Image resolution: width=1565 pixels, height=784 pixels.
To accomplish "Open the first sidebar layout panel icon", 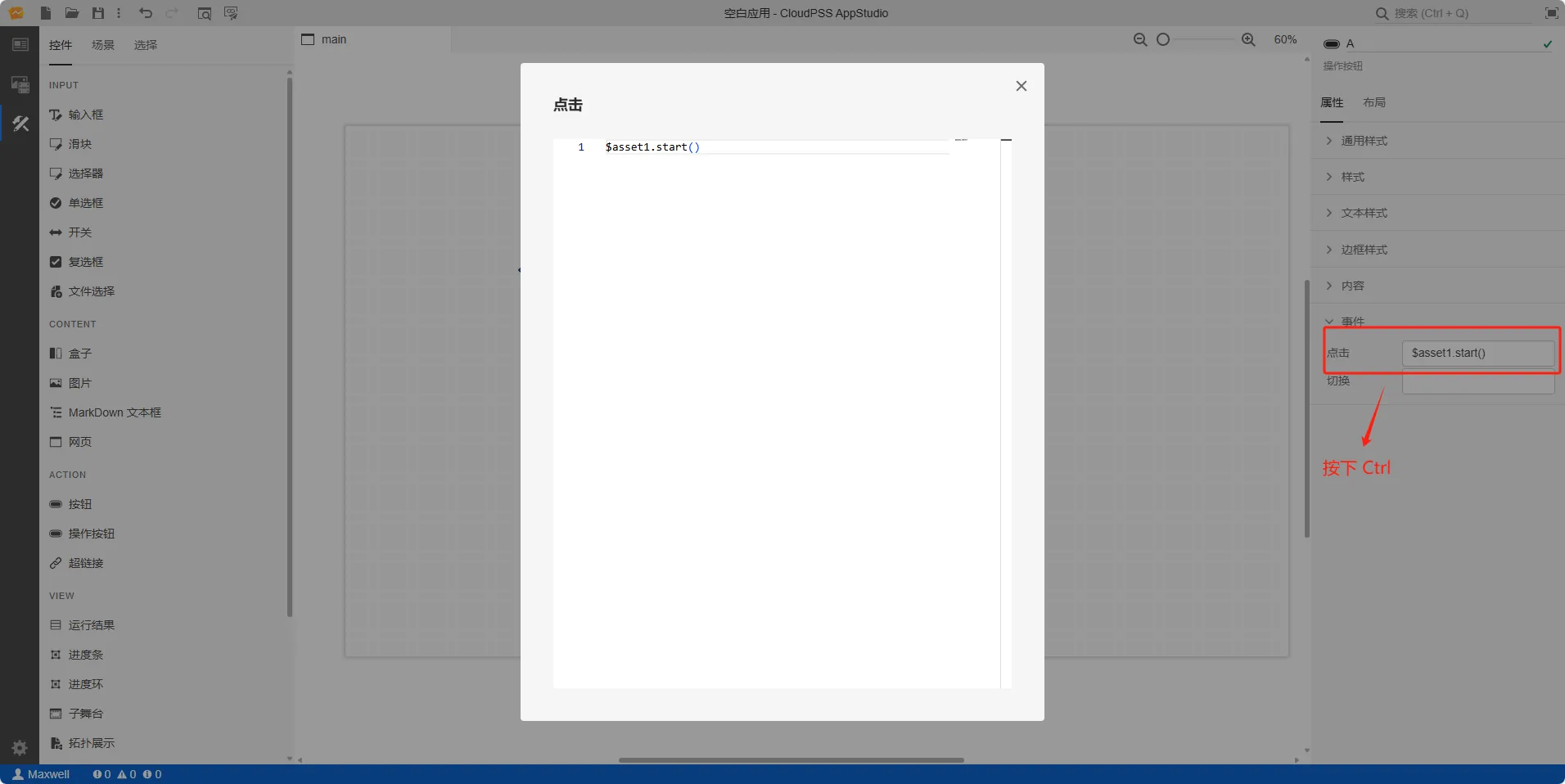I will (20, 44).
